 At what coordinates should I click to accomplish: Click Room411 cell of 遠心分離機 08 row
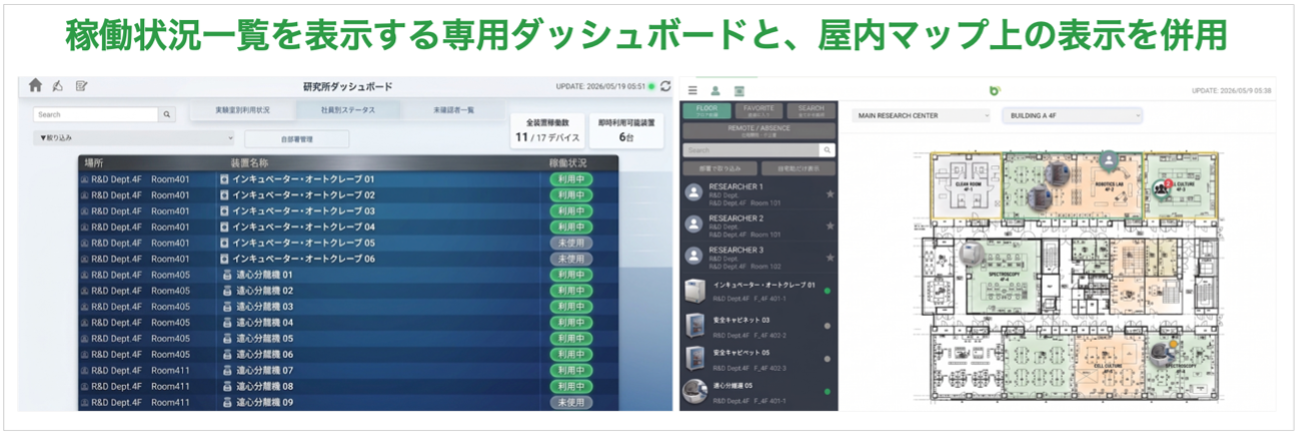pyautogui.click(x=169, y=386)
